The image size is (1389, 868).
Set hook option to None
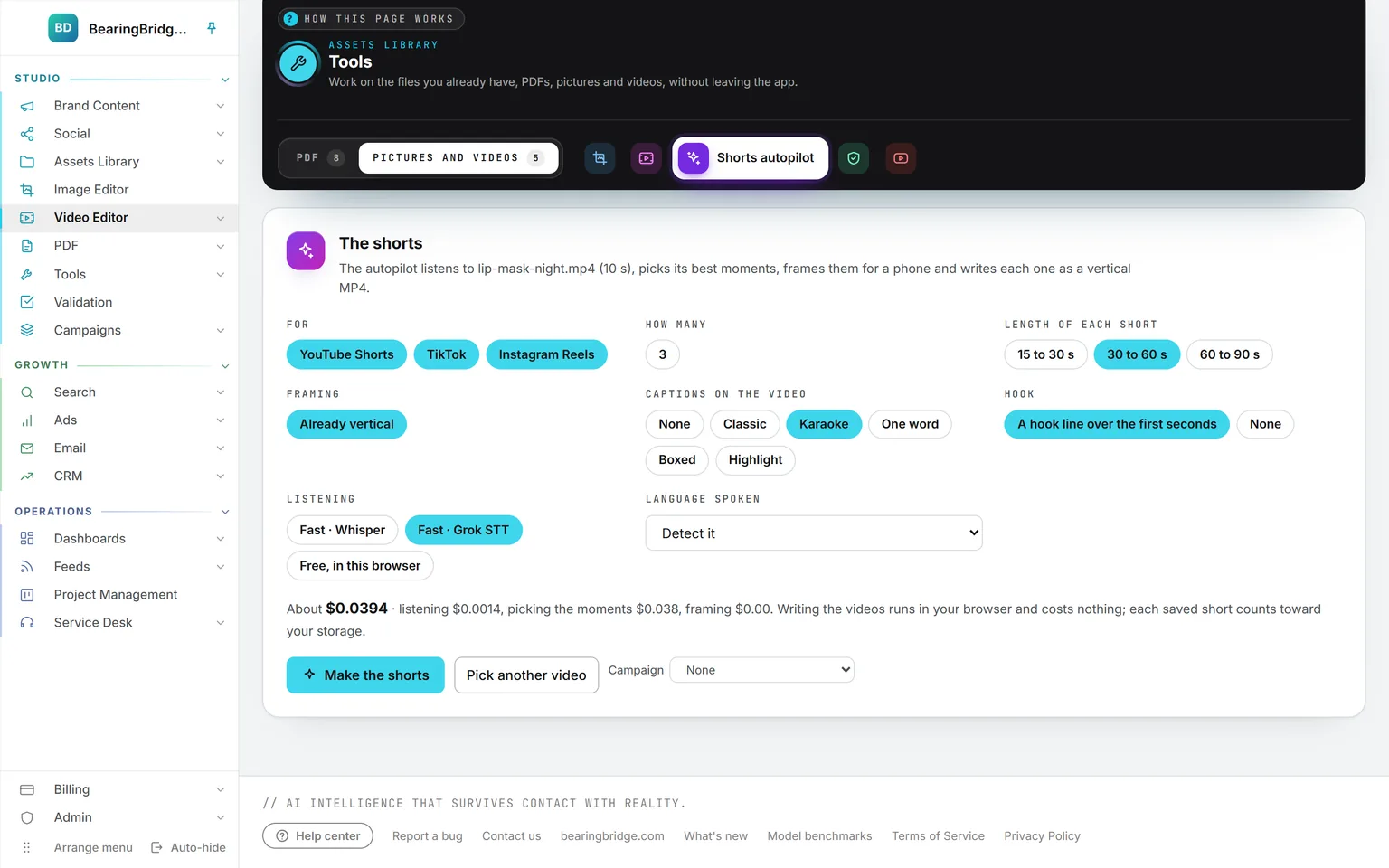1265,424
